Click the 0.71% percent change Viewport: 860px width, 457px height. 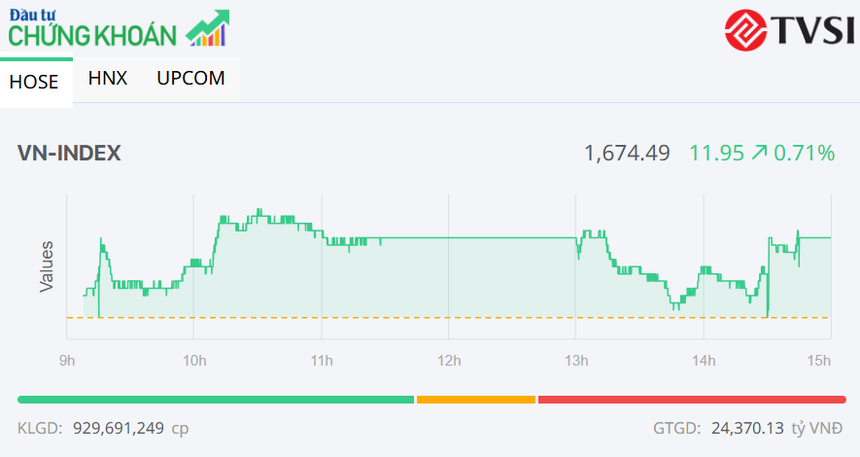click(805, 153)
